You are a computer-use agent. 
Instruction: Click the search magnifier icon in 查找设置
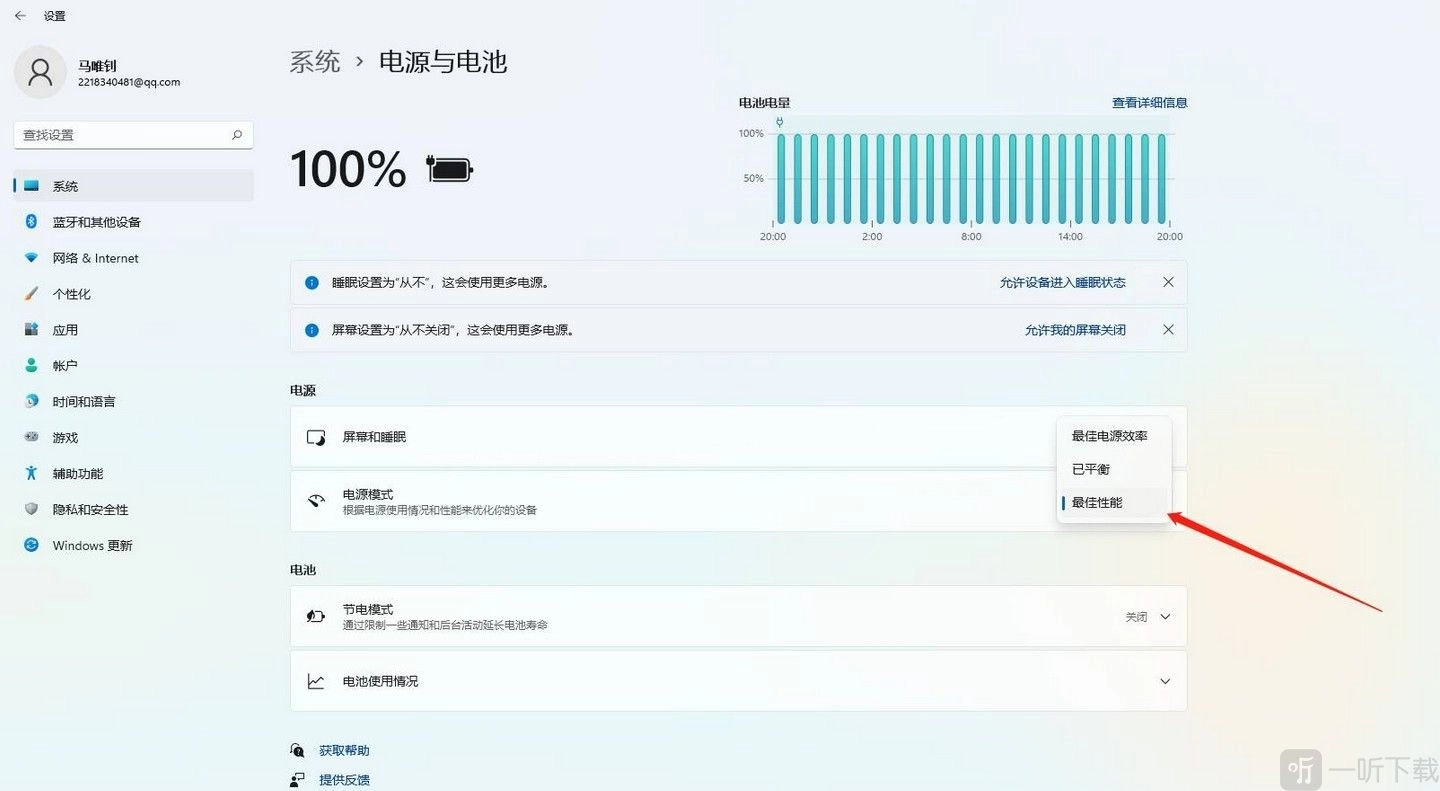pos(237,135)
